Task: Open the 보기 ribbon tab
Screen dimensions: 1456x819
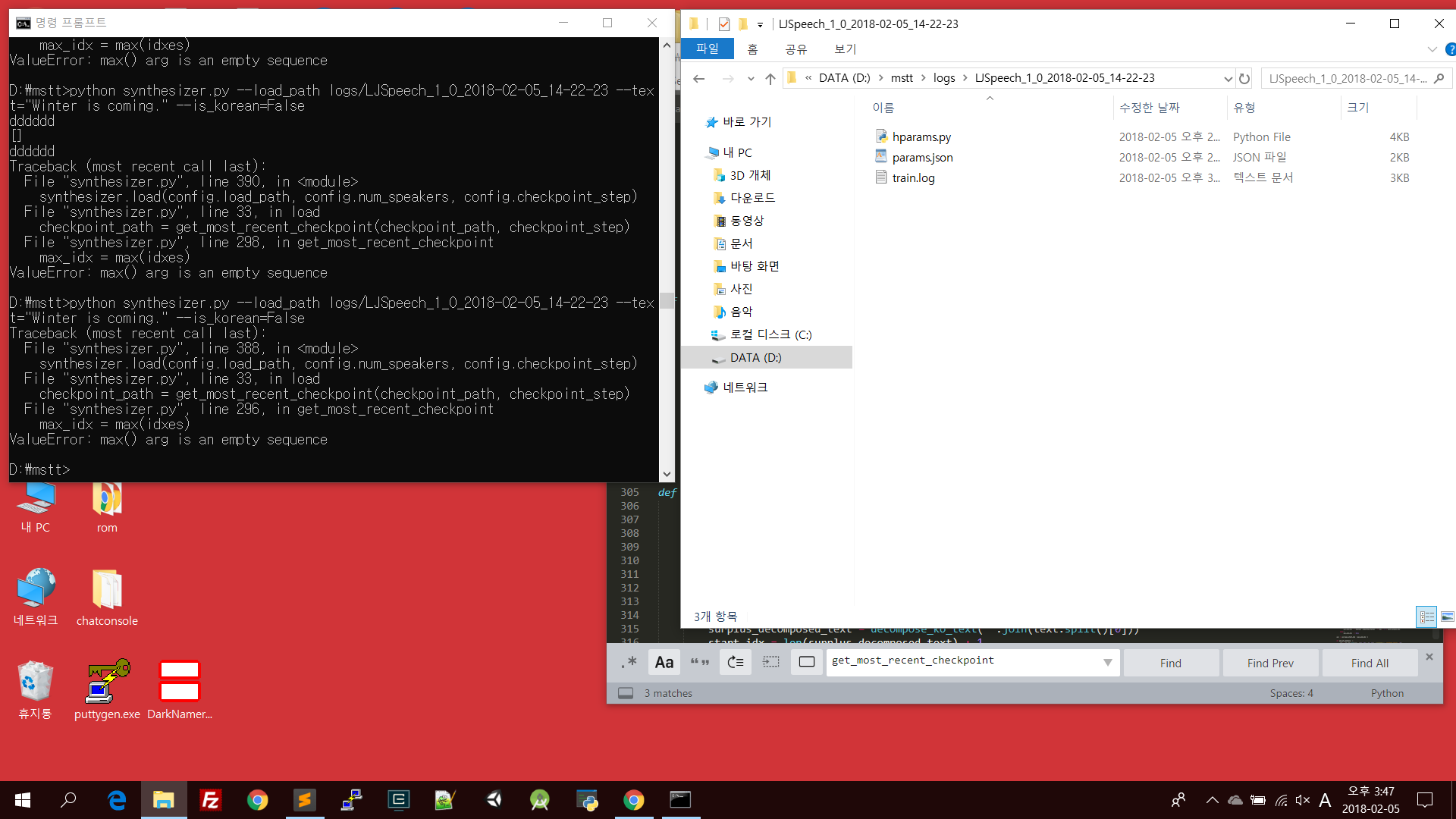Action: point(845,49)
